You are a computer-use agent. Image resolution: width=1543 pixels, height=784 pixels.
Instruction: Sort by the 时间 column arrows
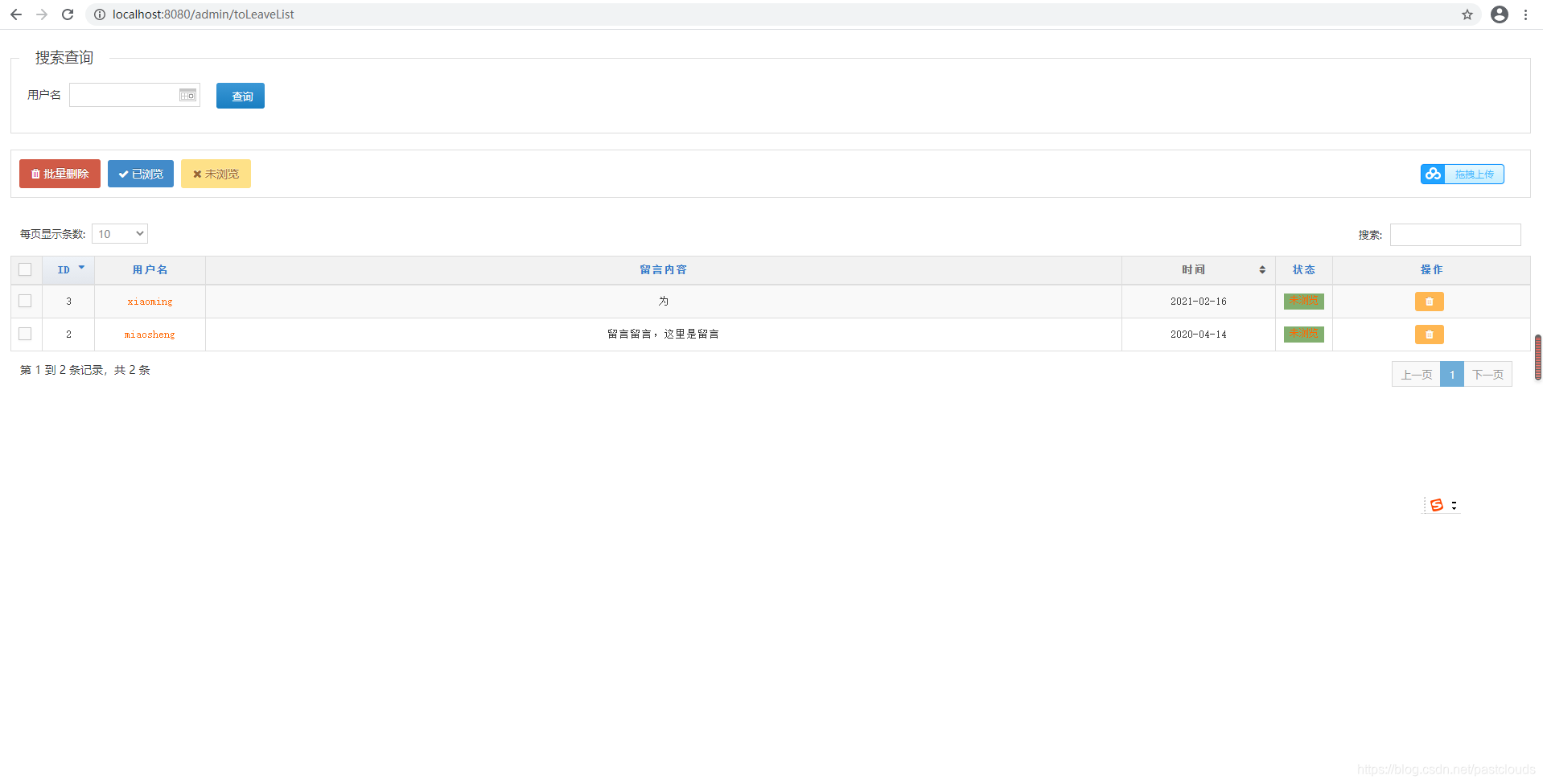[1262, 270]
